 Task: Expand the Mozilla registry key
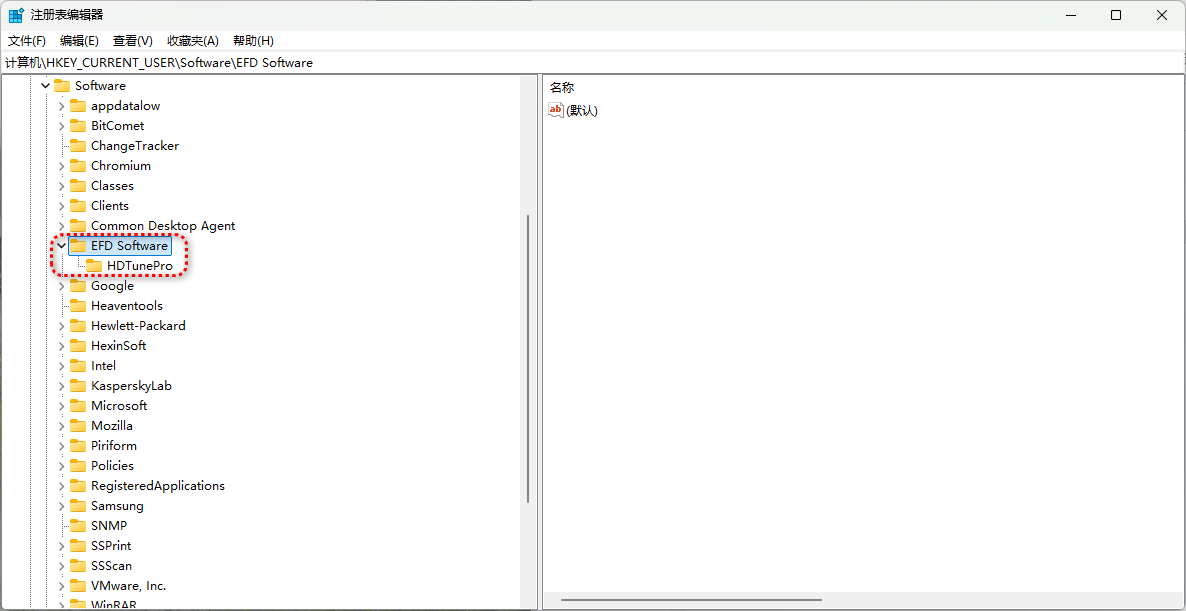[x=62, y=426]
